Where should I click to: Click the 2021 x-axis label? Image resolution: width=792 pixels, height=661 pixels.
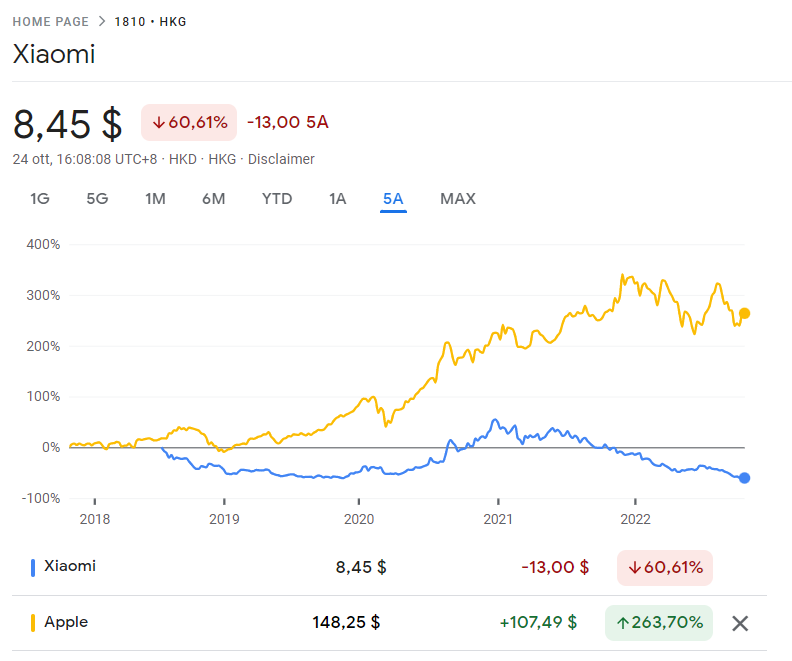498,519
